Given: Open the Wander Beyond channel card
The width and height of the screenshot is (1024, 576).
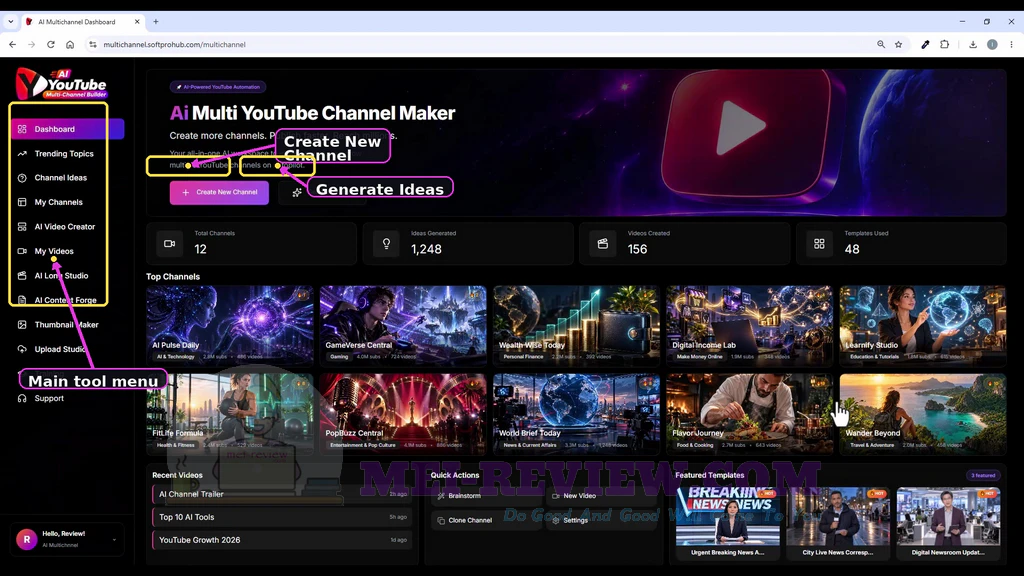Looking at the screenshot, I should (x=923, y=413).
